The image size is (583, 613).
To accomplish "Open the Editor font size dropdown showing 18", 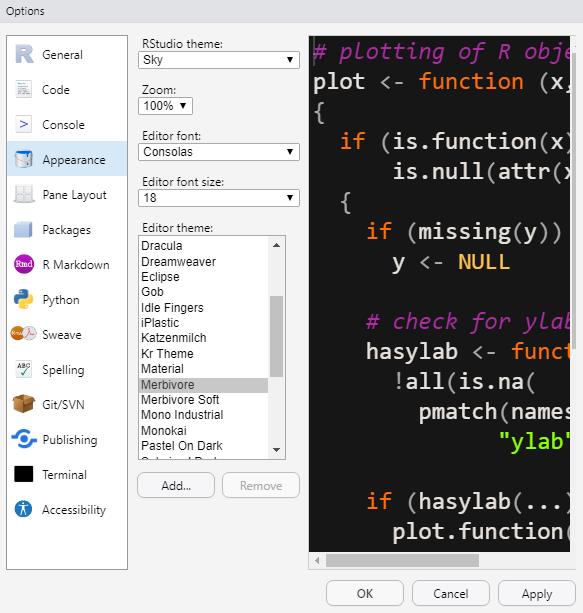I will (x=219, y=198).
